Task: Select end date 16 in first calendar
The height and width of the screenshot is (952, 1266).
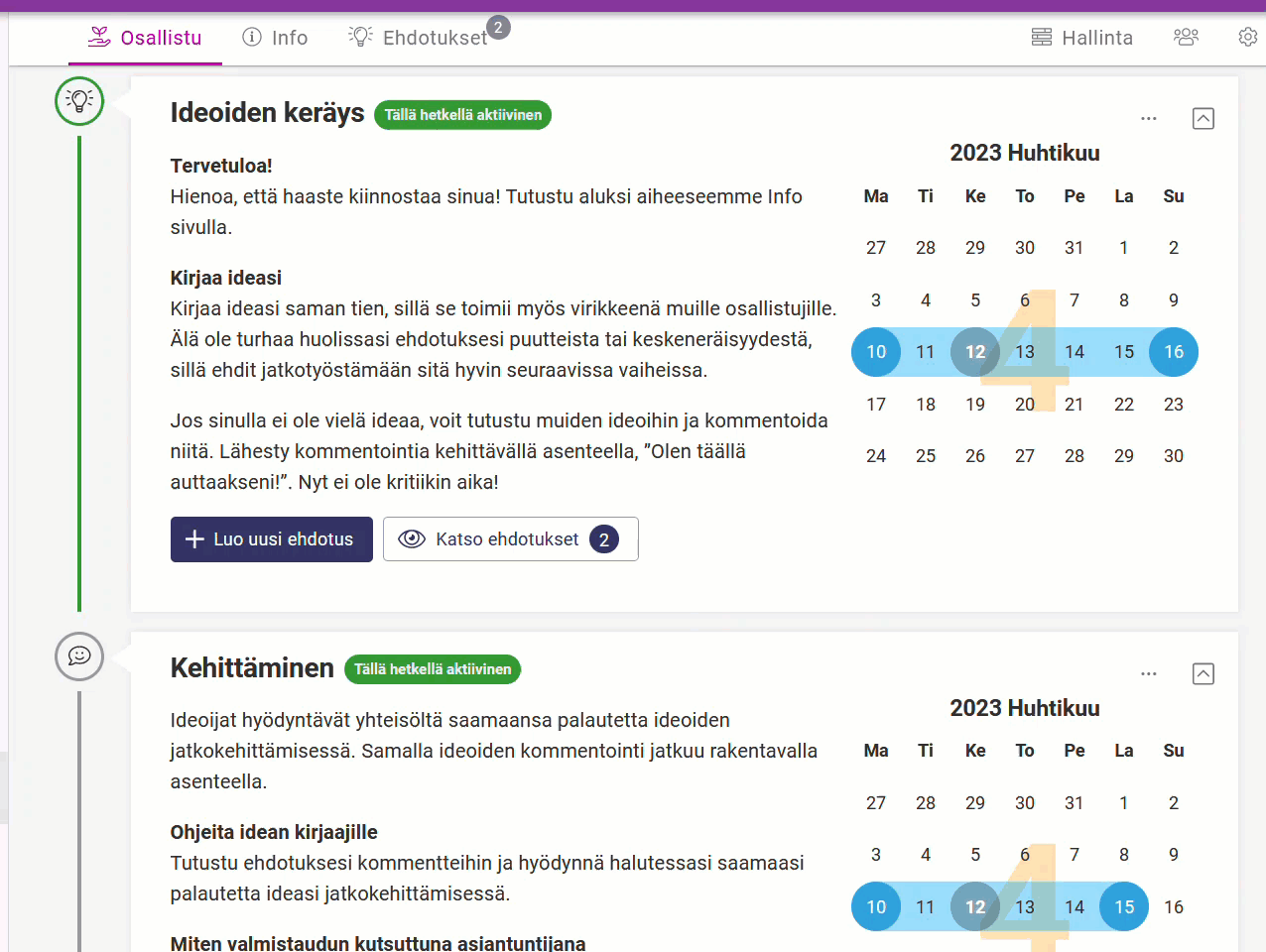Action: pos(1174,352)
